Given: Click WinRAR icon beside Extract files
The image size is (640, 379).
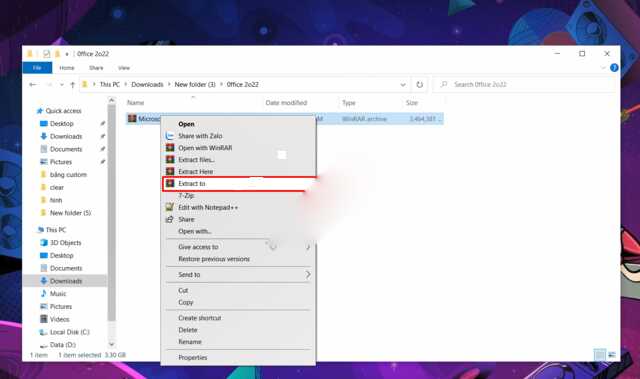Looking at the screenshot, I should click(170, 160).
